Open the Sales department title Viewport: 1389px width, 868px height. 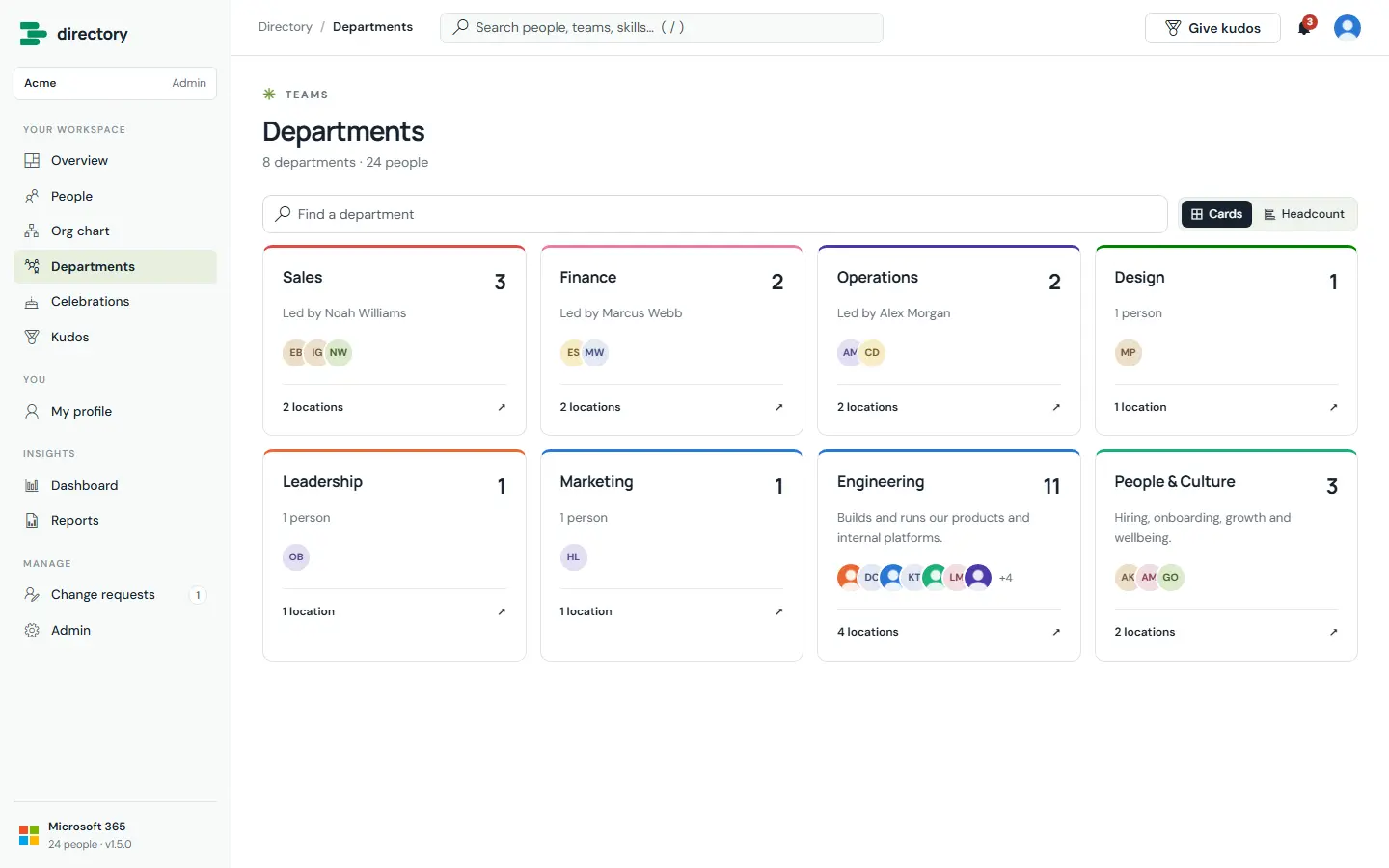pos(303,278)
